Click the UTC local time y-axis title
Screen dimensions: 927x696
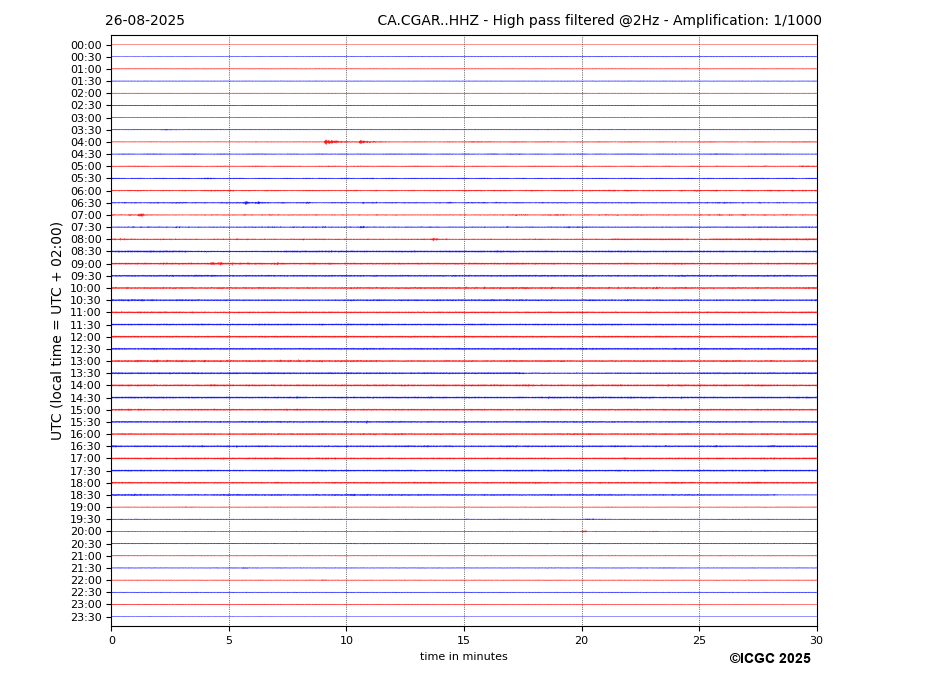[x=56, y=331]
